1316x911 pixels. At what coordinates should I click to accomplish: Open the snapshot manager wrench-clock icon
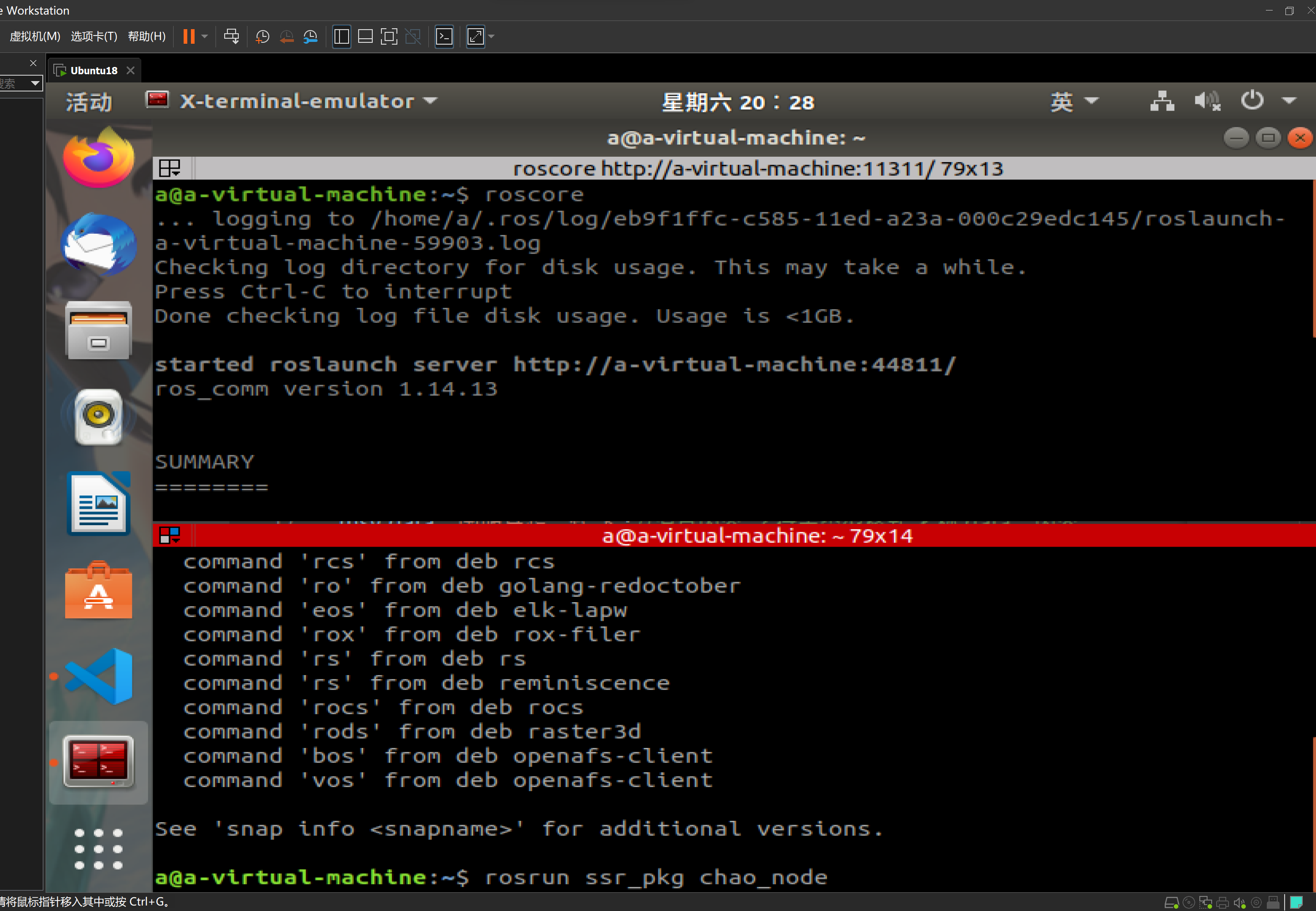[x=311, y=37]
